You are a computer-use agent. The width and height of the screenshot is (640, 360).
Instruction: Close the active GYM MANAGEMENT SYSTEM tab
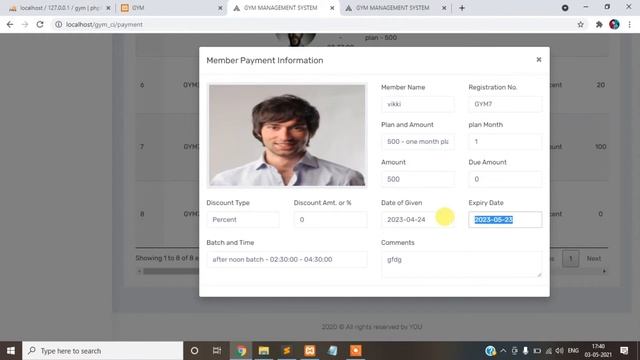coord(332,8)
